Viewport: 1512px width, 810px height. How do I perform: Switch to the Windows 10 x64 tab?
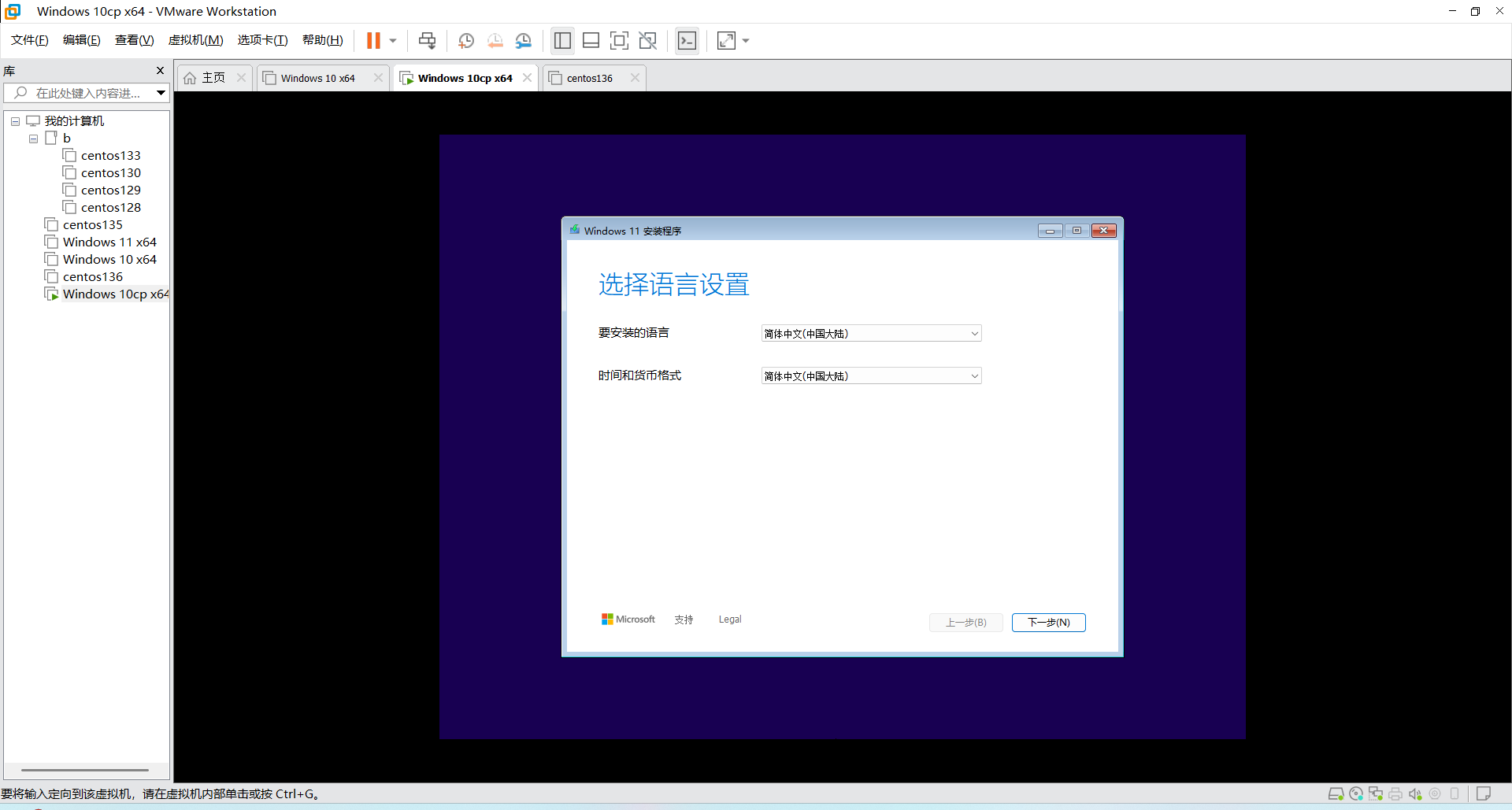[x=317, y=78]
